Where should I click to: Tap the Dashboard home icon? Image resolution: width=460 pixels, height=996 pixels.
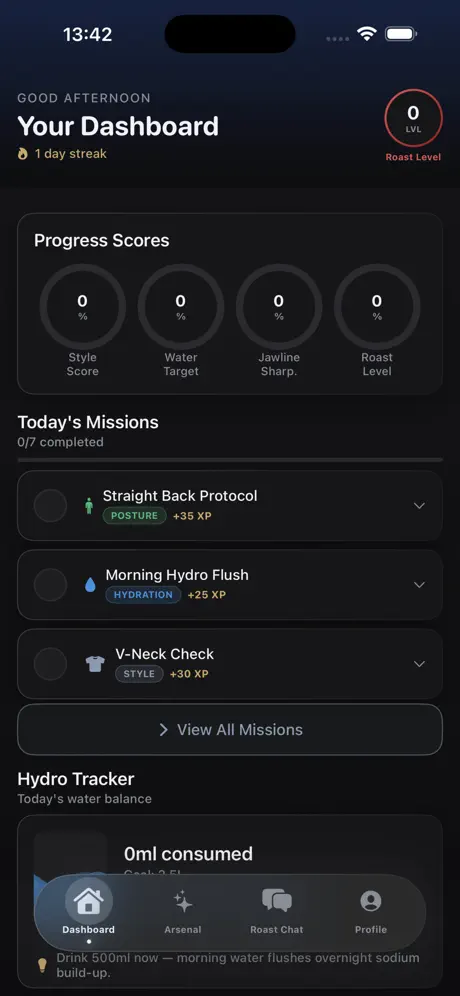coord(89,901)
